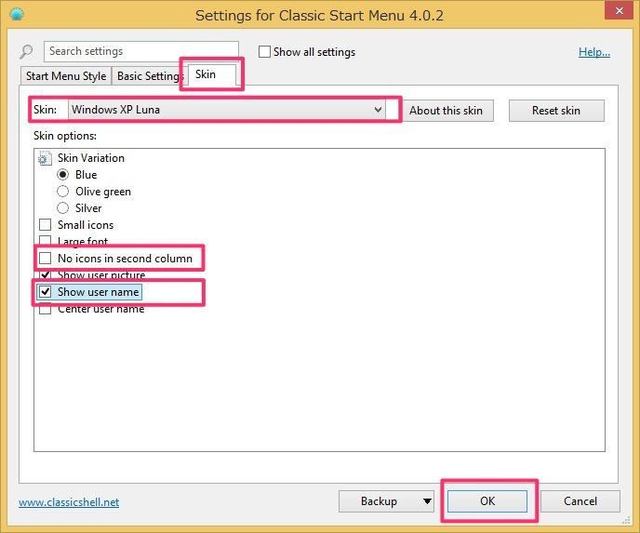
Task: Visit the www.classicshell.net link
Action: [x=69, y=502]
